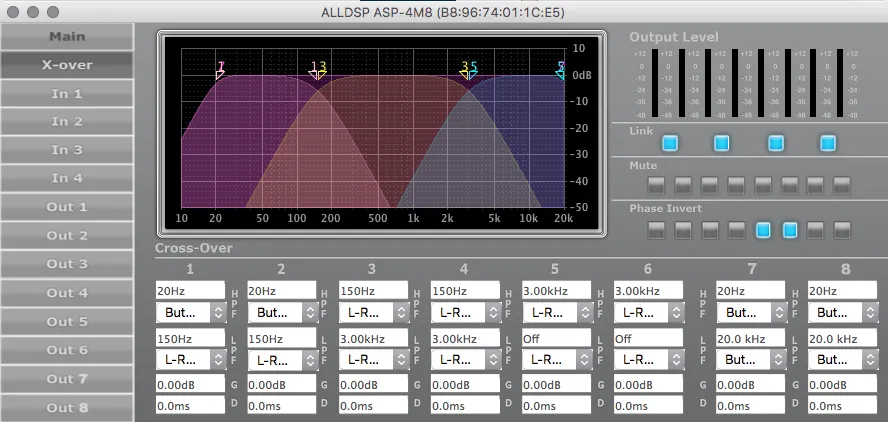This screenshot has height=422, width=888.
Task: Select the In 3 sidebar button
Action: [67, 150]
